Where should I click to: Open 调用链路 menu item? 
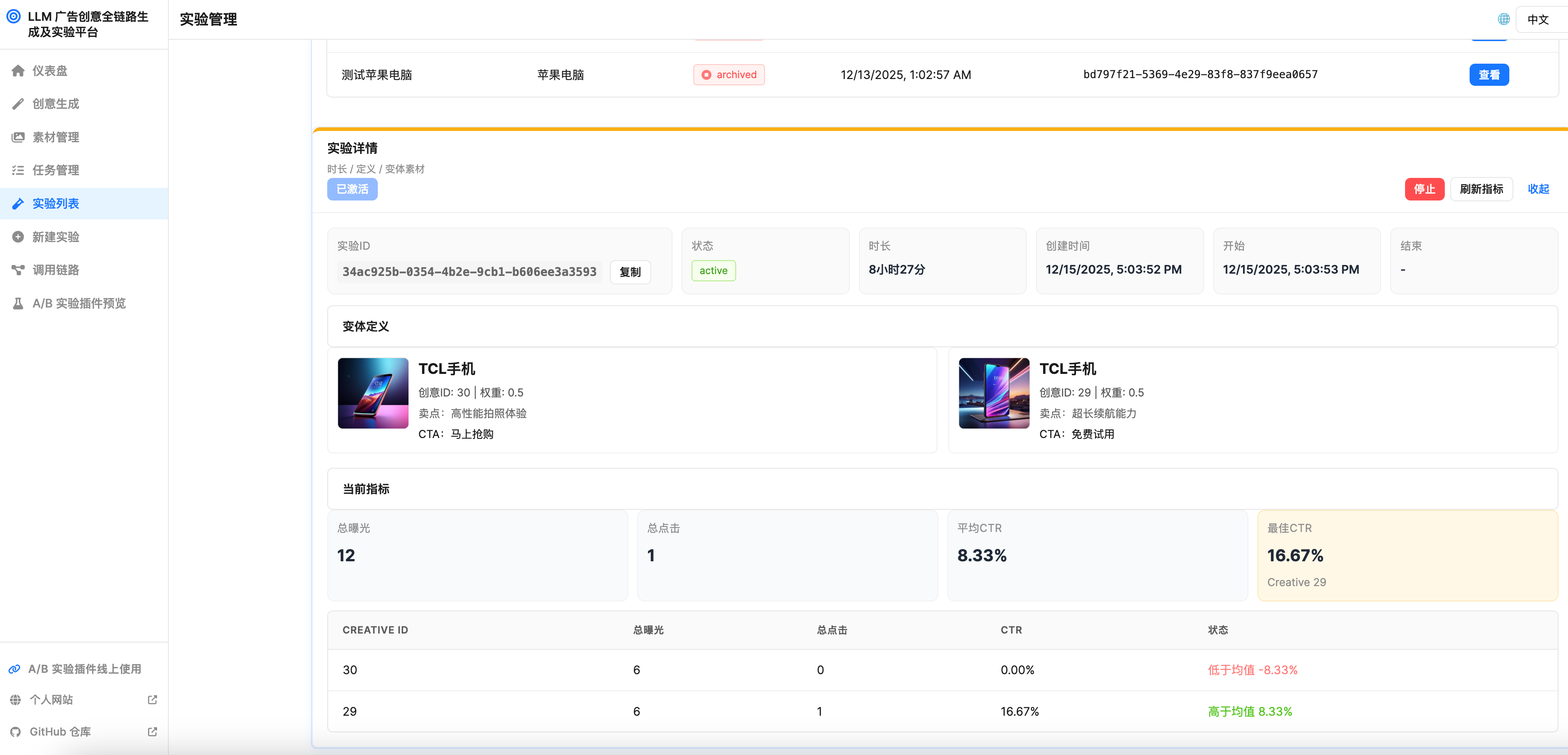tap(84, 270)
